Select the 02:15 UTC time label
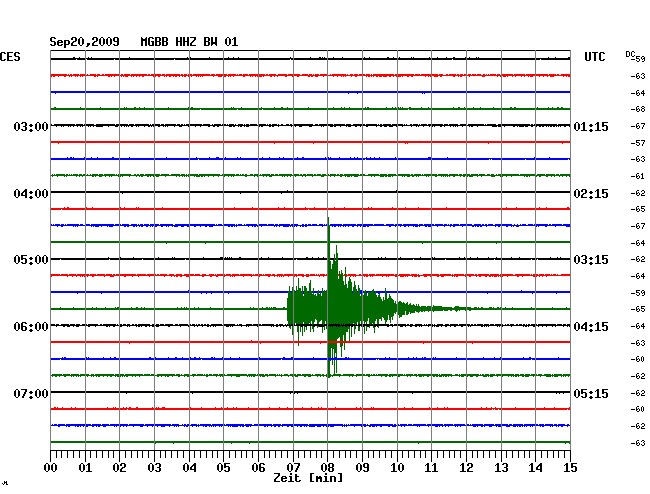 tap(591, 194)
